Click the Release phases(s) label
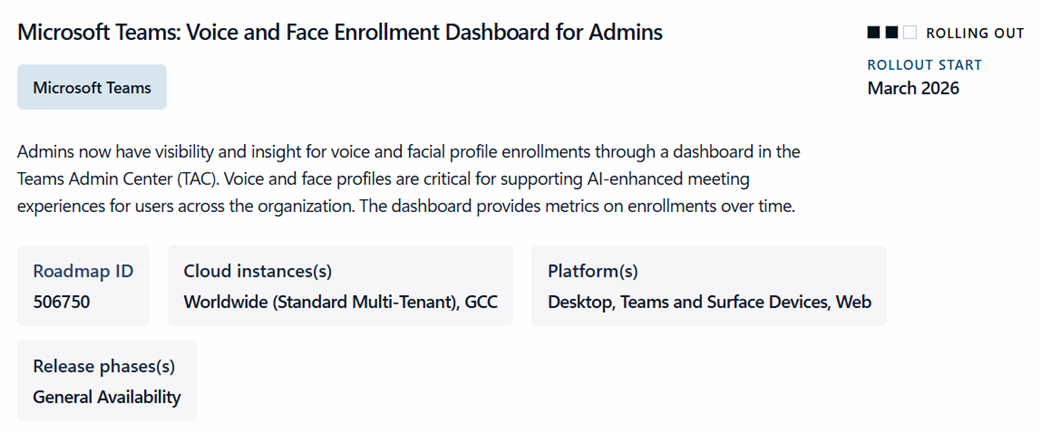This screenshot has width=1040, height=432. coord(104,366)
